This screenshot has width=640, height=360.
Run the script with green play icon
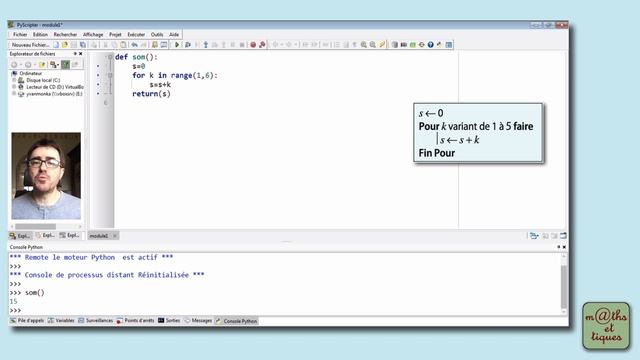coord(177,45)
